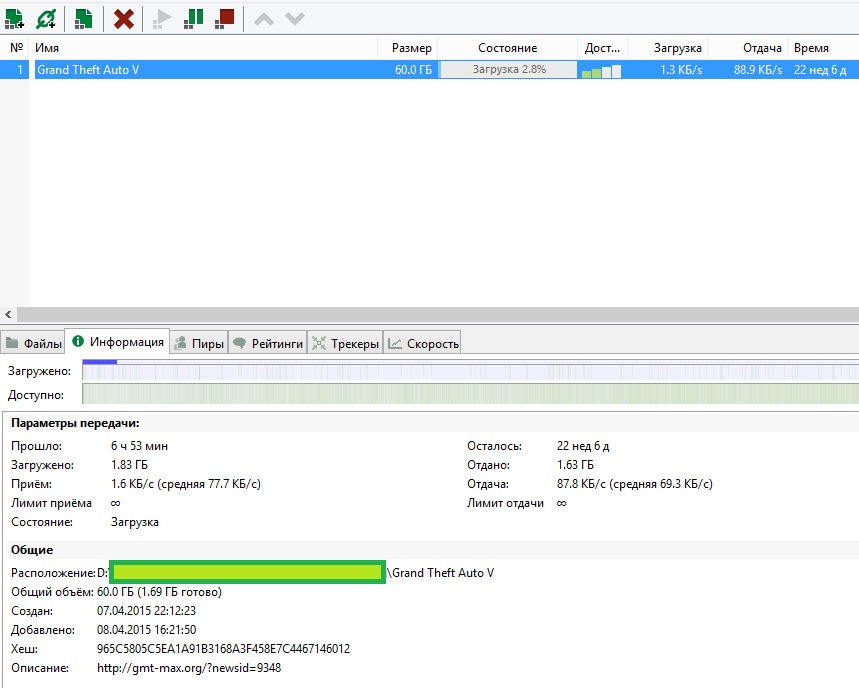Click the Добавлено date 08.04.2015 16:21:50
Image resolution: width=859 pixels, height=688 pixels.
point(146,630)
